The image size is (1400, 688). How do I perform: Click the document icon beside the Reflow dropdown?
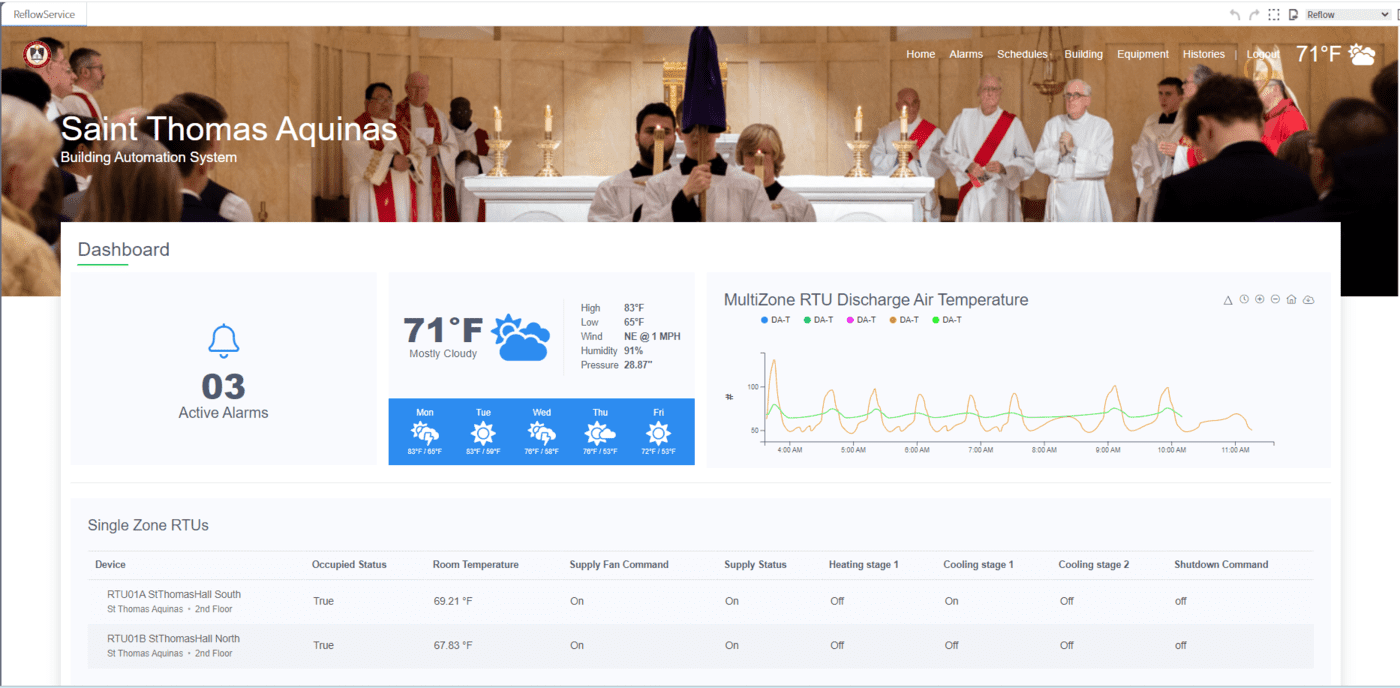(x=1293, y=15)
